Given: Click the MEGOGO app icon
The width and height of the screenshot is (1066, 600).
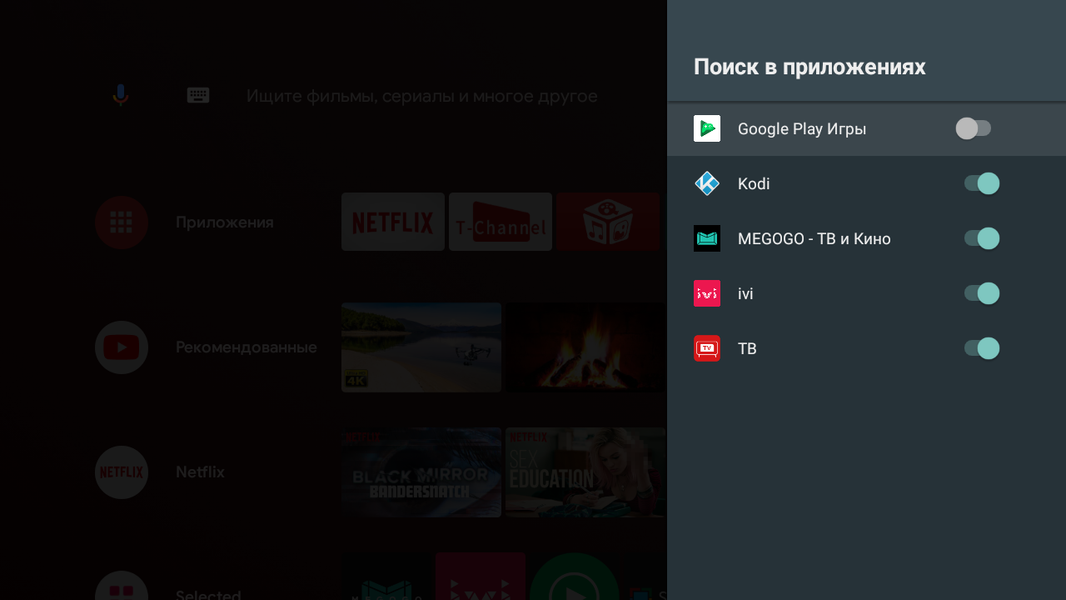Looking at the screenshot, I should (x=707, y=239).
